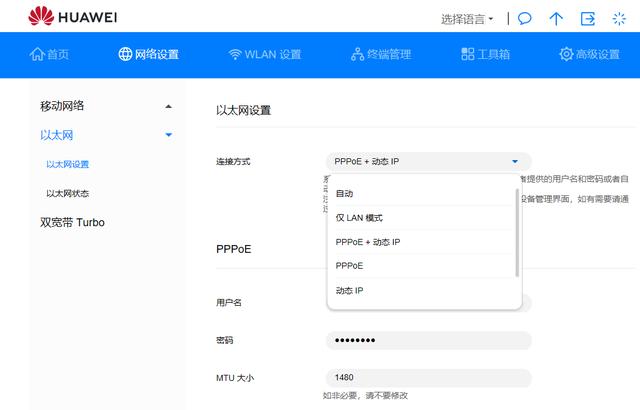Click the device tree icon beside 终端管理
The width and height of the screenshot is (640, 410).
tap(358, 54)
